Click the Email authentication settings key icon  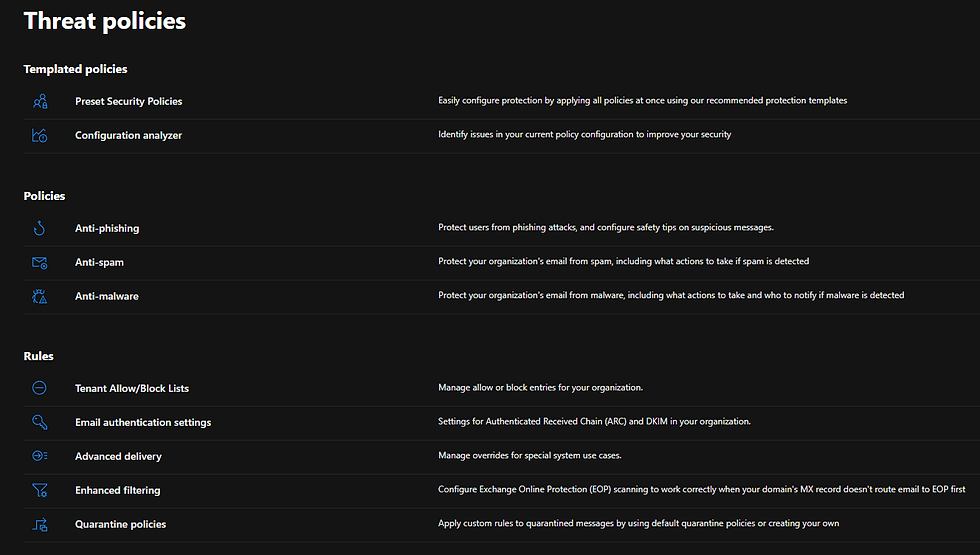pyautogui.click(x=40, y=422)
